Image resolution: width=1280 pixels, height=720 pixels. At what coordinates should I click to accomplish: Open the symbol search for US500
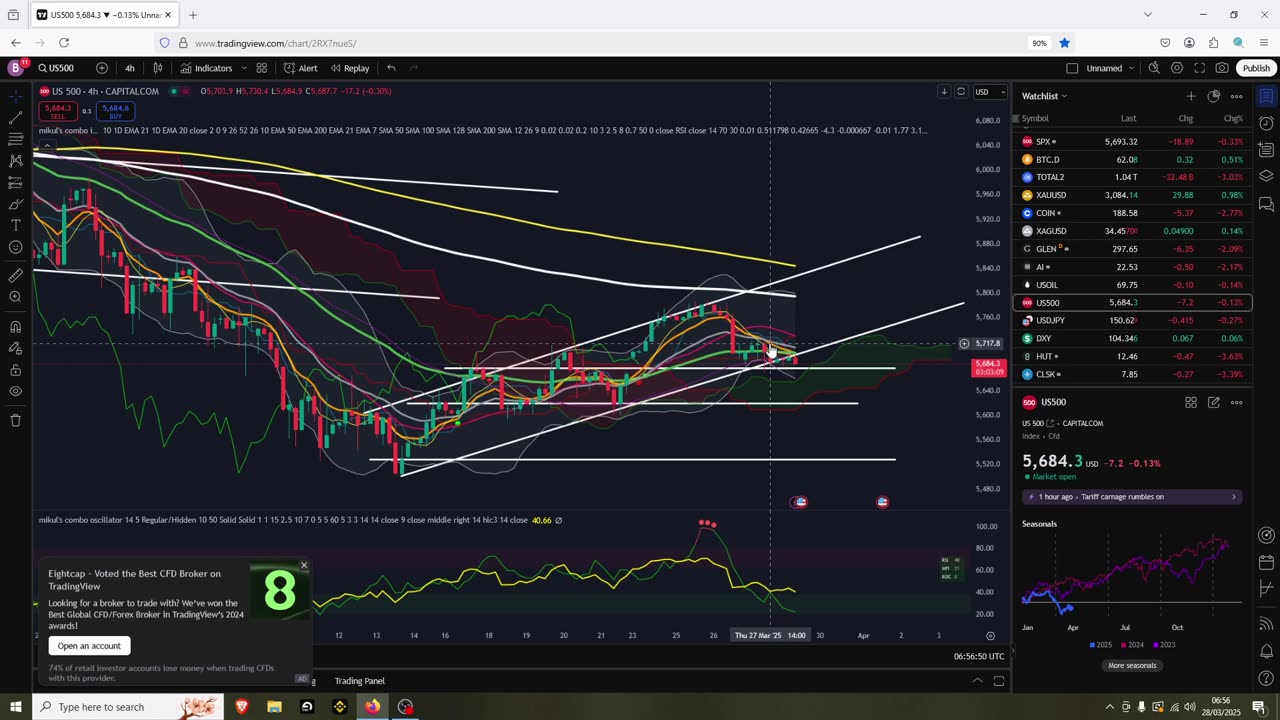(x=57, y=68)
